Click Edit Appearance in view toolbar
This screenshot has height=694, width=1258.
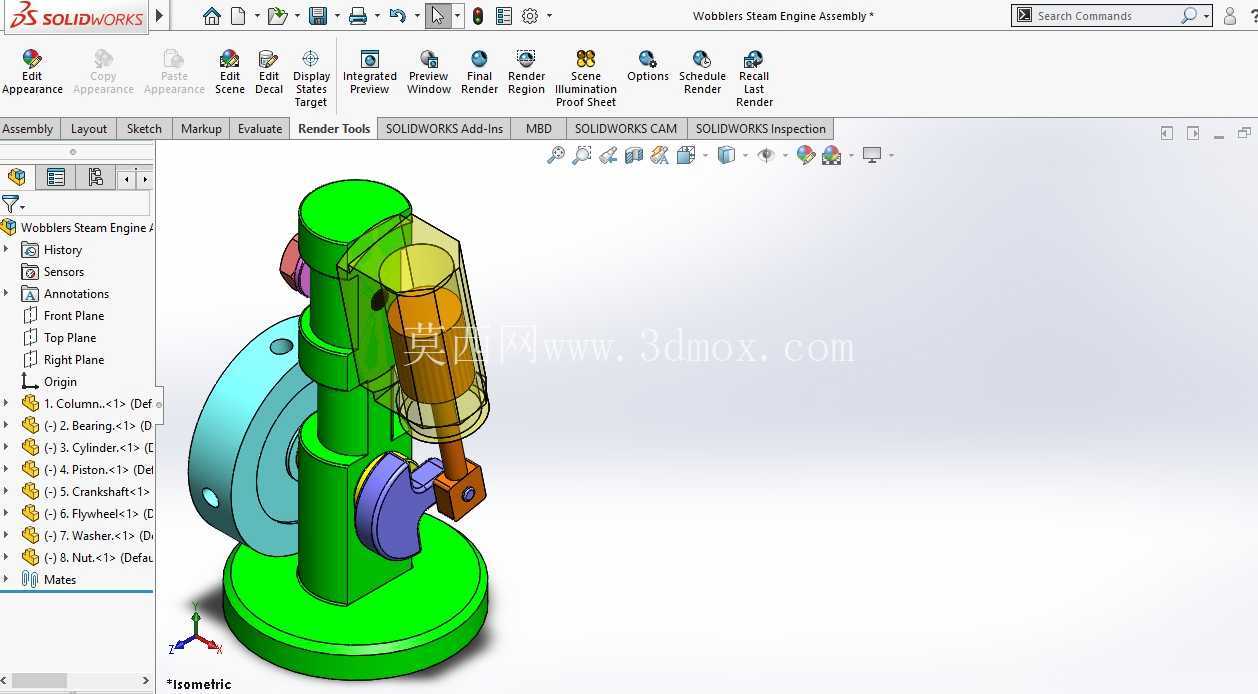pyautogui.click(x=806, y=155)
